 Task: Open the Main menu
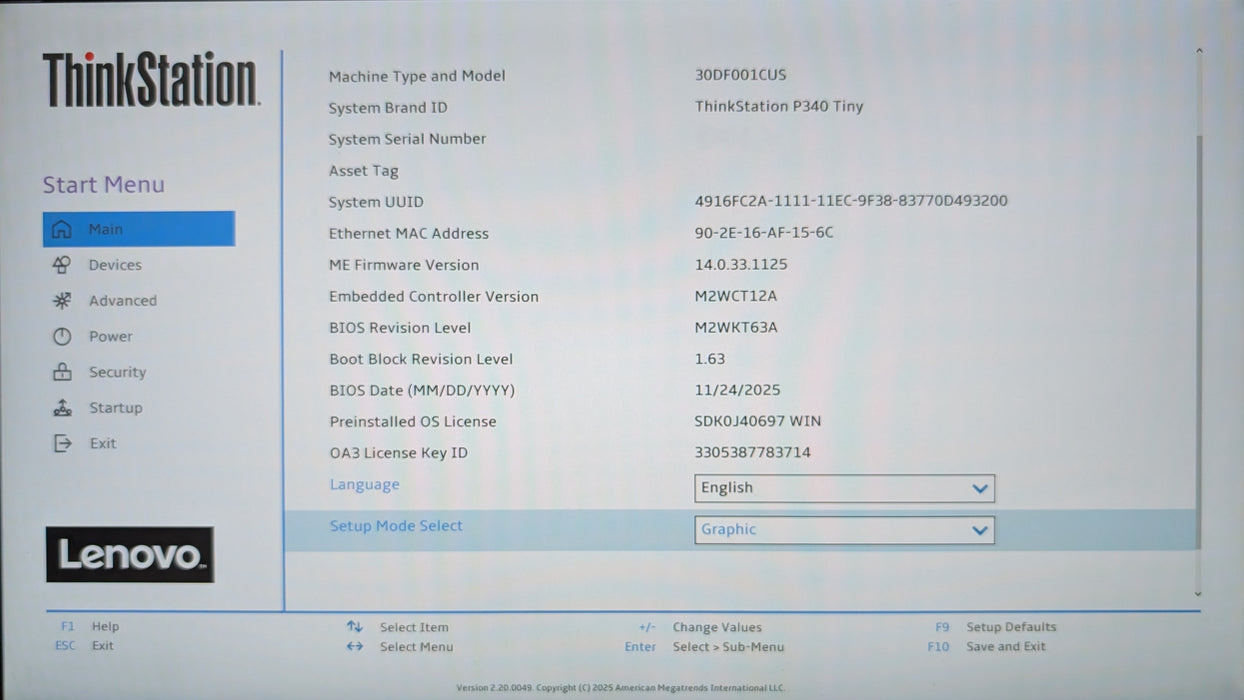(x=139, y=229)
